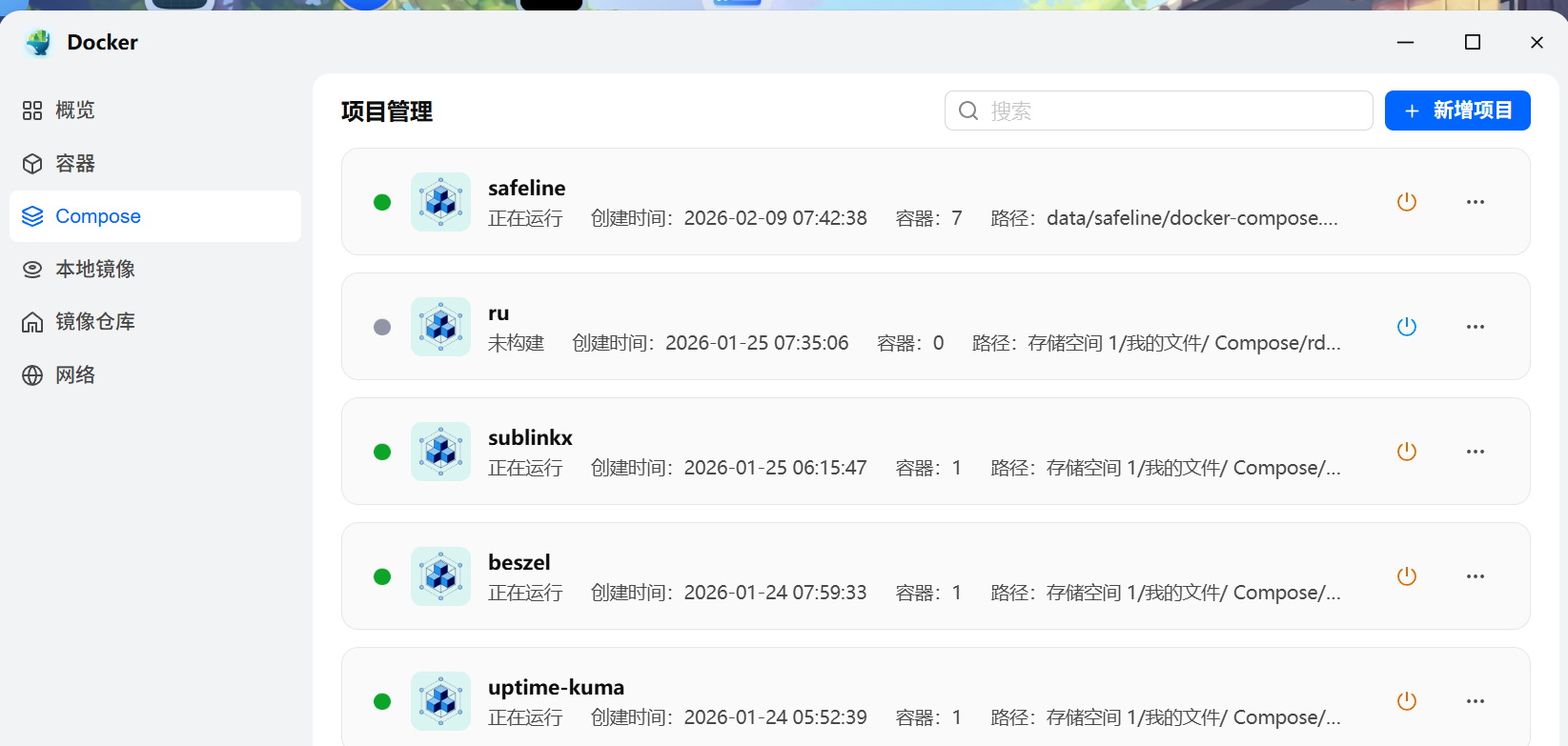This screenshot has height=746, width=1568.
Task: Click the Compose layers icon
Action: point(32,216)
